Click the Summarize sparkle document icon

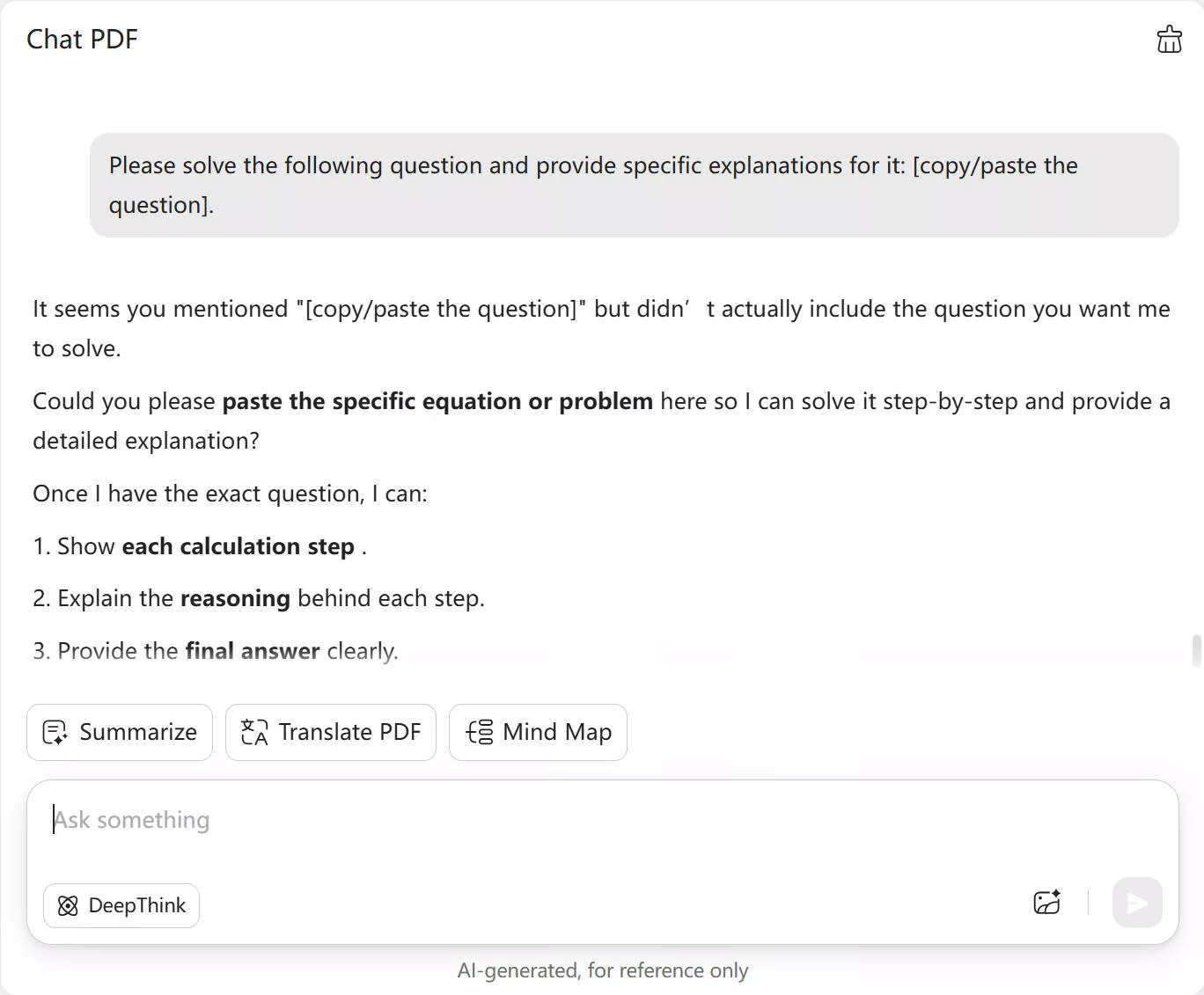[x=55, y=732]
